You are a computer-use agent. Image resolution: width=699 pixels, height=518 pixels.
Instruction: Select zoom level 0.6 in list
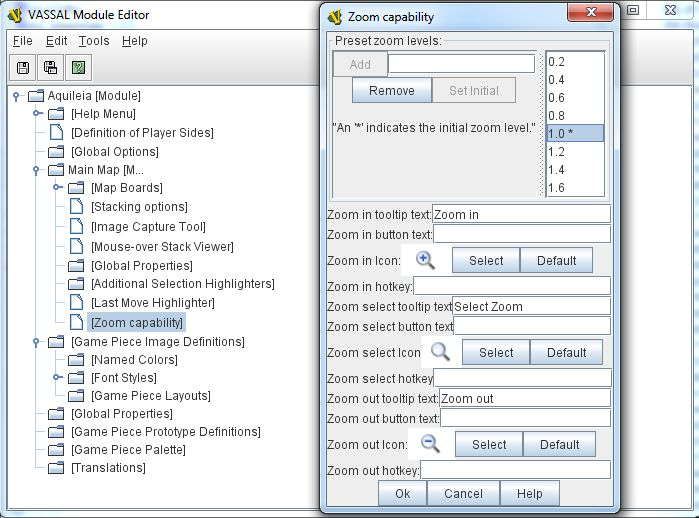tap(575, 98)
